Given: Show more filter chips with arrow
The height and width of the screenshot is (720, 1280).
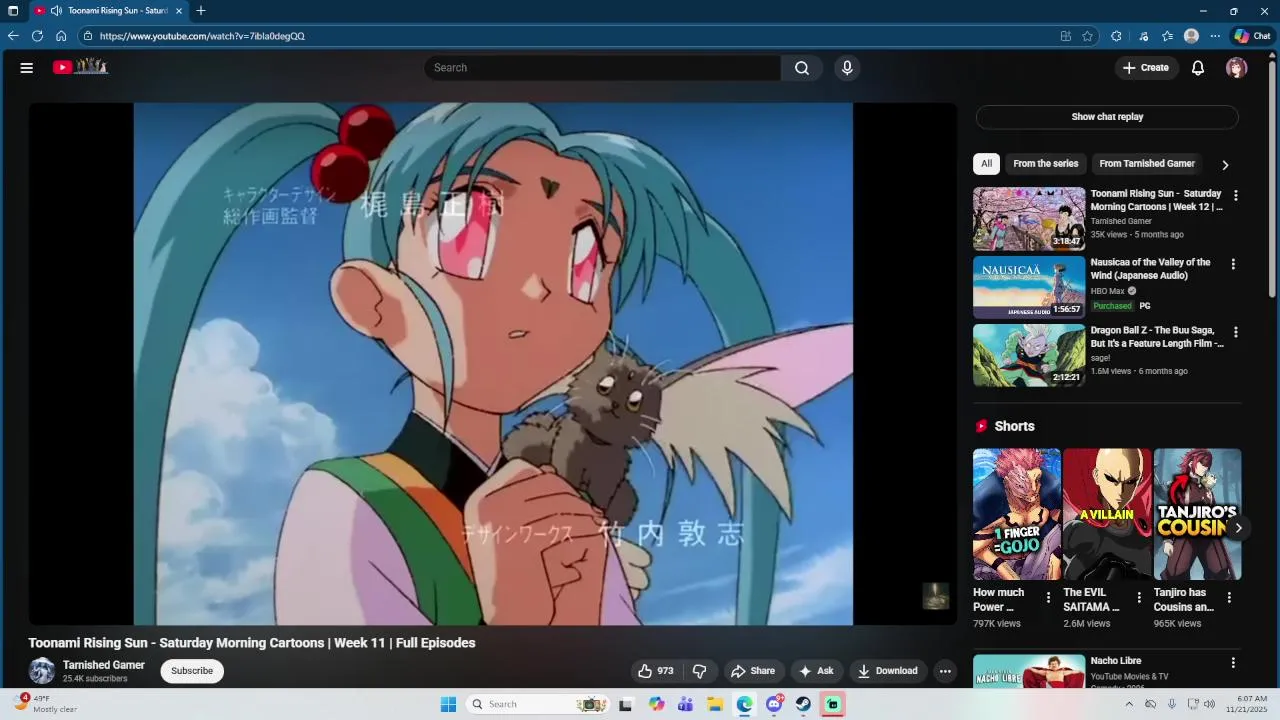Looking at the screenshot, I should coord(1225,165).
